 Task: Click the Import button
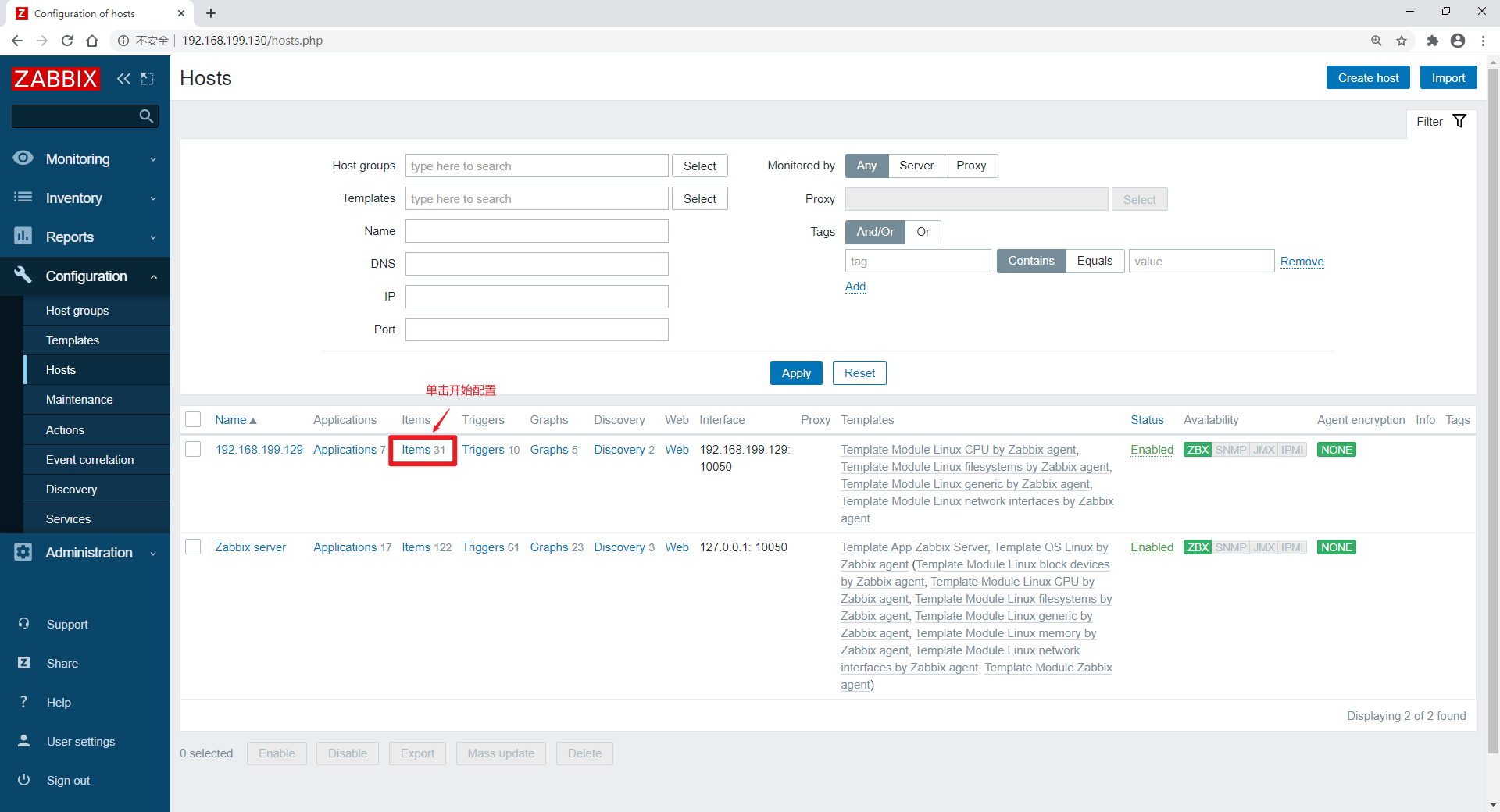[1448, 78]
